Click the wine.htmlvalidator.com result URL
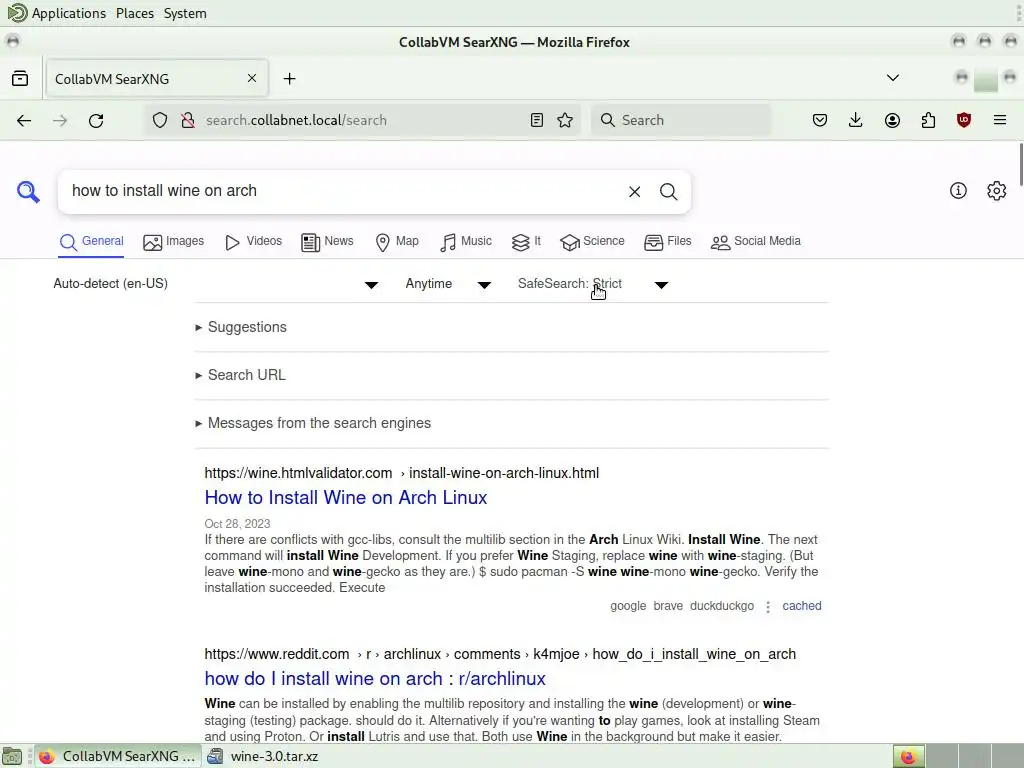This screenshot has width=1024, height=768. click(402, 473)
